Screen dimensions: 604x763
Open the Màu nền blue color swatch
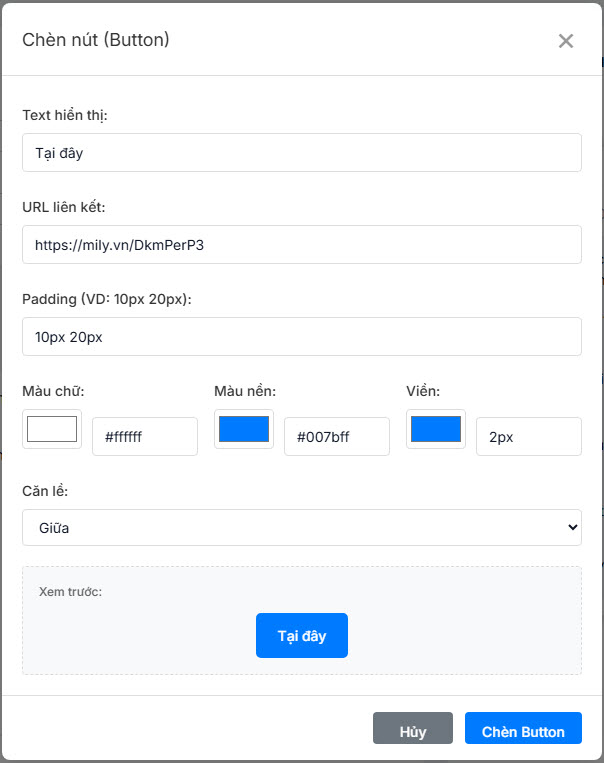tap(244, 429)
